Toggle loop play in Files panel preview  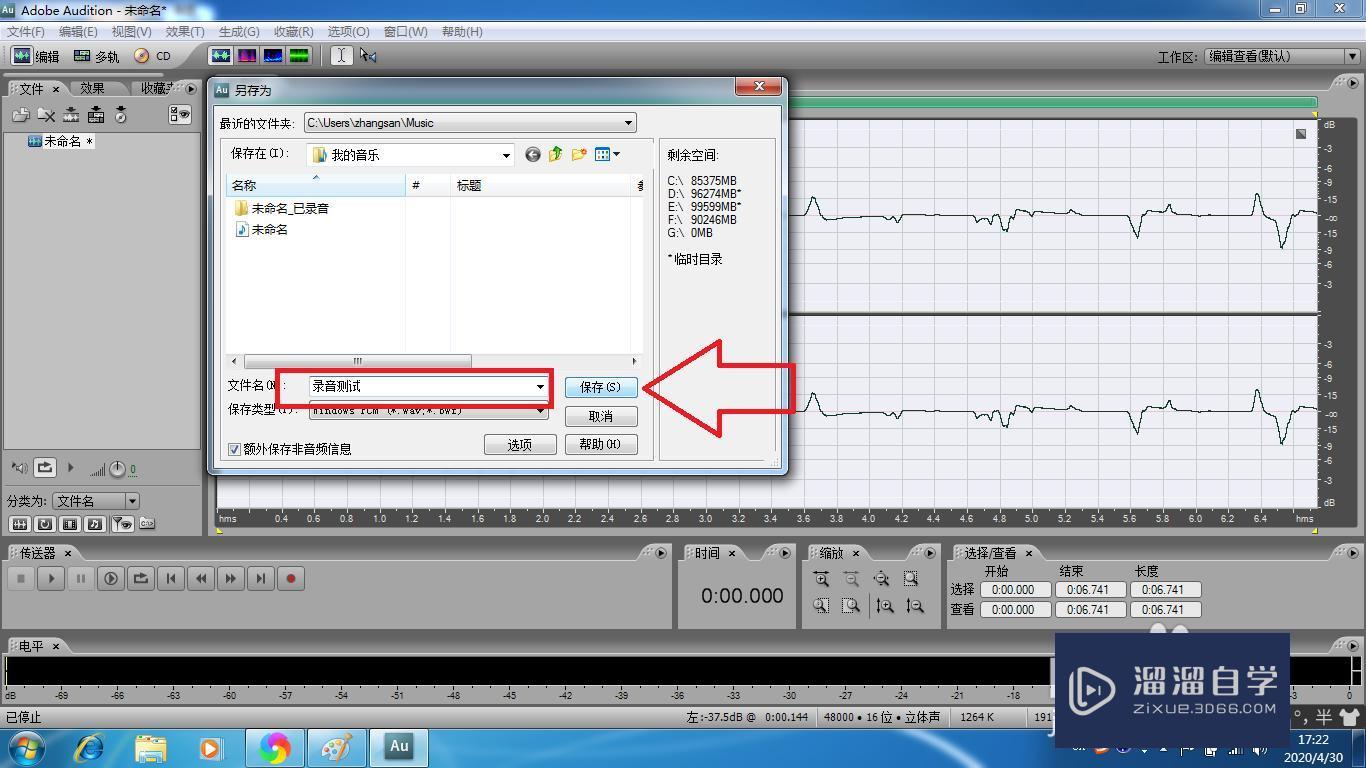[x=45, y=467]
